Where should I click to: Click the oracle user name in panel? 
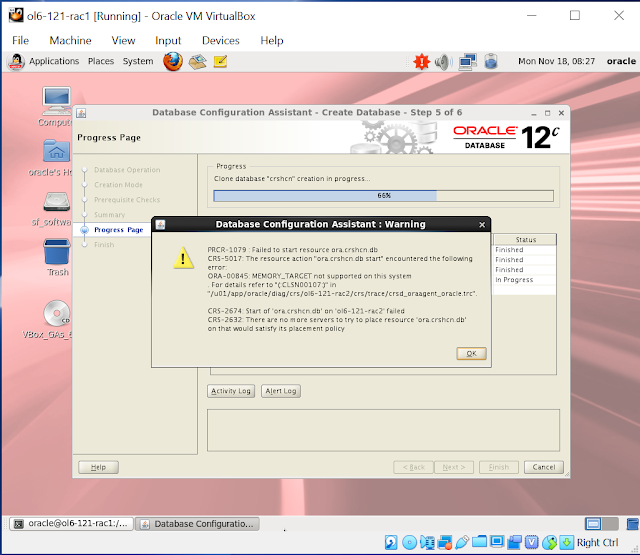pos(621,61)
